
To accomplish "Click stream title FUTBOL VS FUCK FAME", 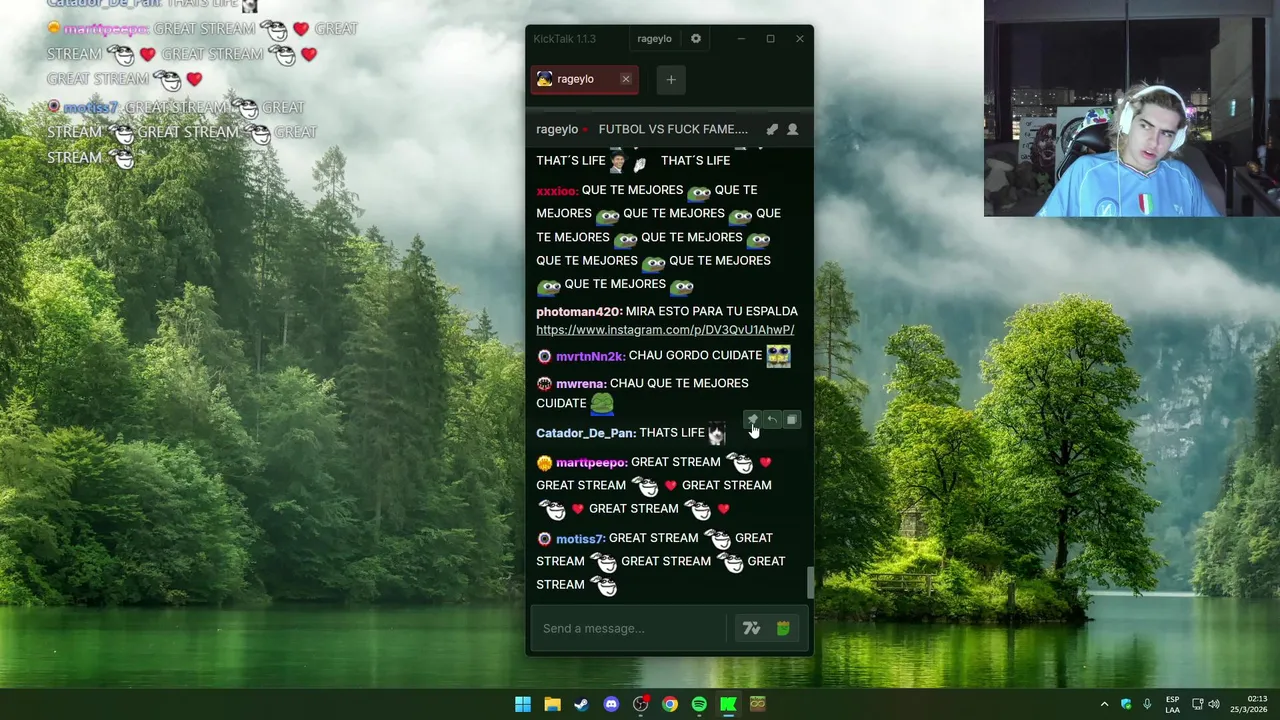I will pos(673,129).
